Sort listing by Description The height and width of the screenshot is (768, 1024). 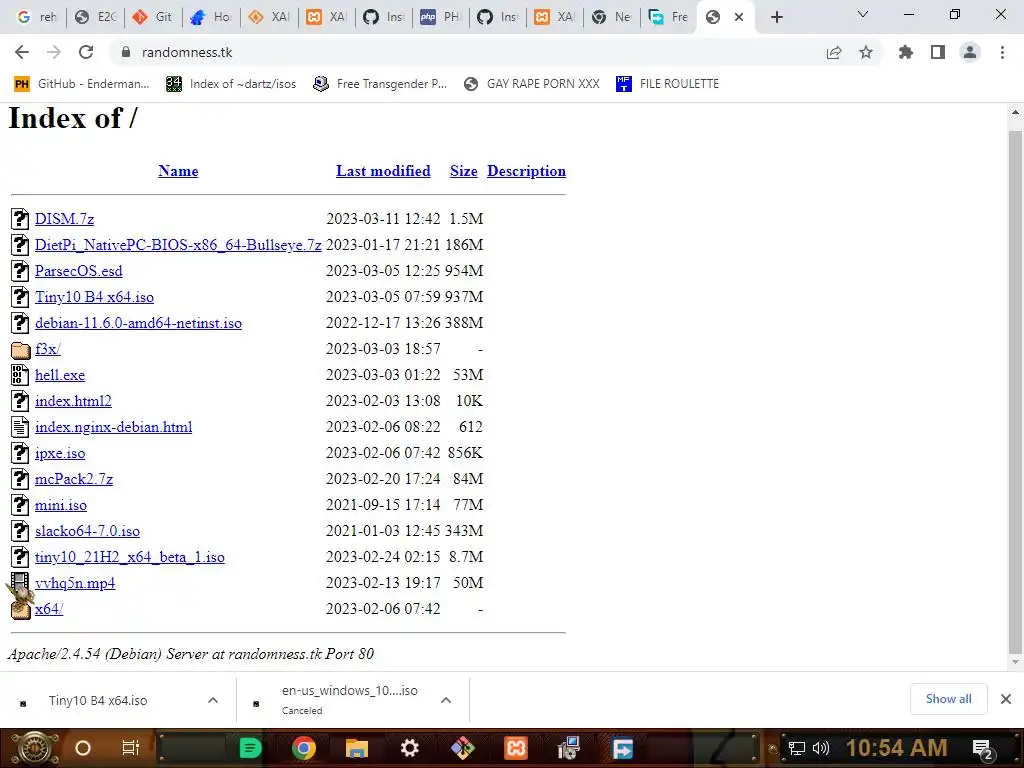(526, 171)
